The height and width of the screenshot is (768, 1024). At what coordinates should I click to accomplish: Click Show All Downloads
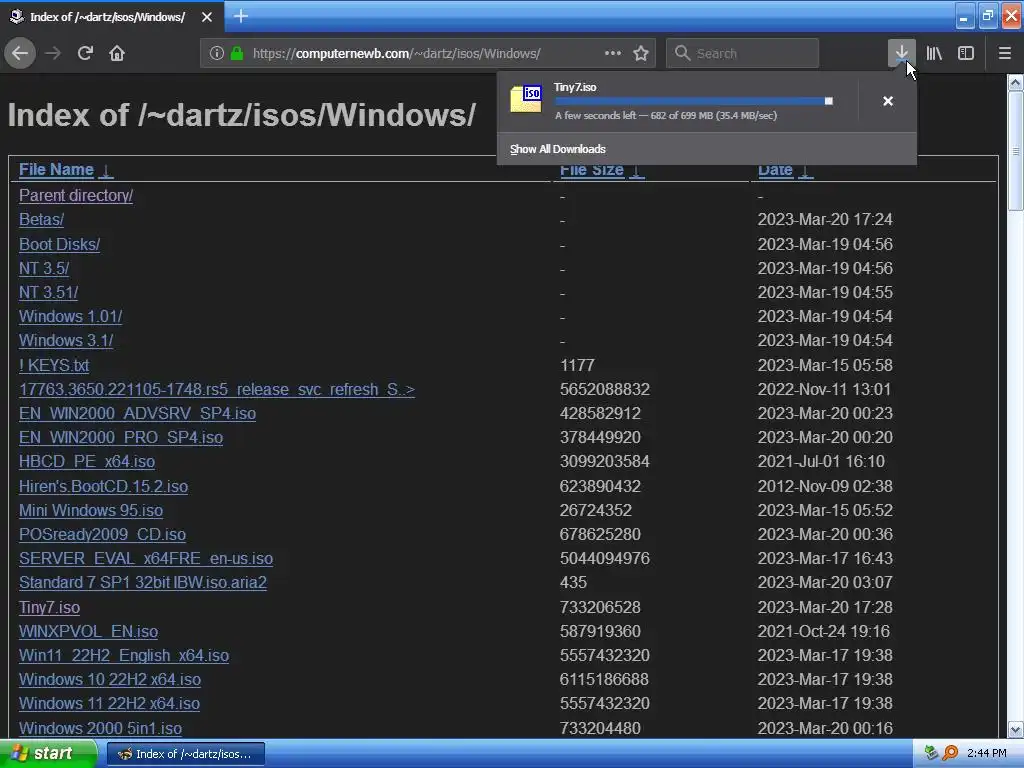[x=558, y=149]
